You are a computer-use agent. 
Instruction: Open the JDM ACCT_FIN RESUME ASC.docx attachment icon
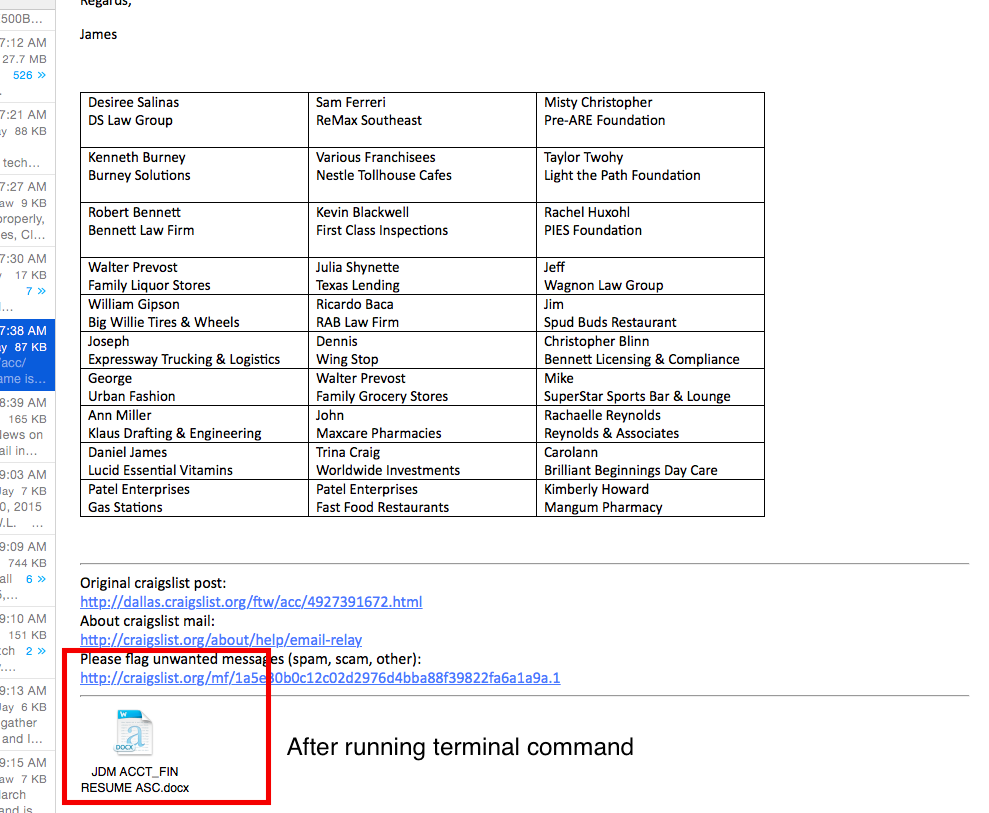pos(134,732)
